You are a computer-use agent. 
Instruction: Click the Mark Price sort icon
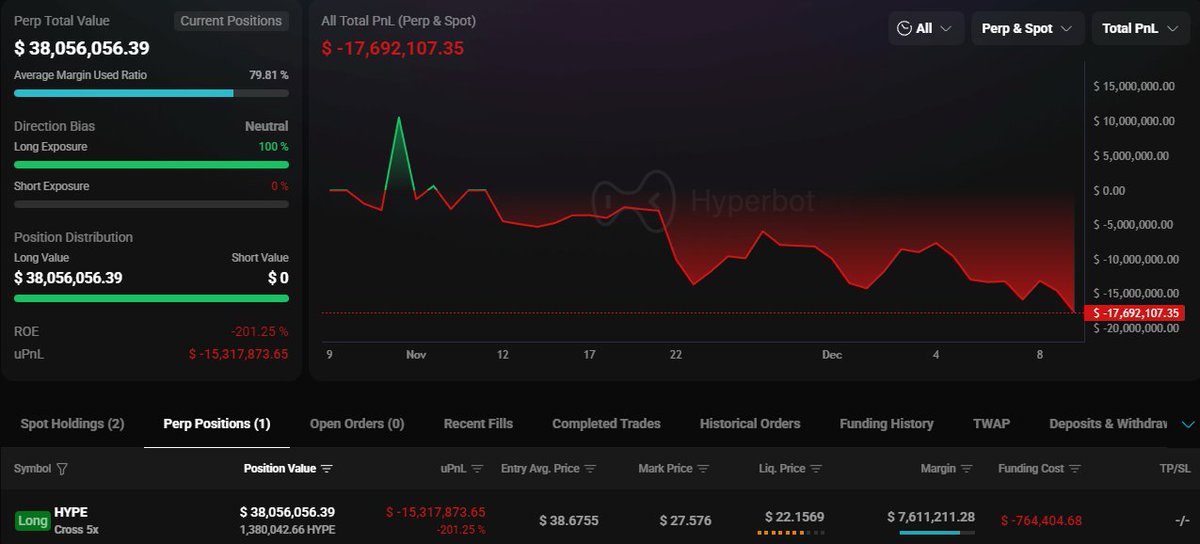[703, 469]
